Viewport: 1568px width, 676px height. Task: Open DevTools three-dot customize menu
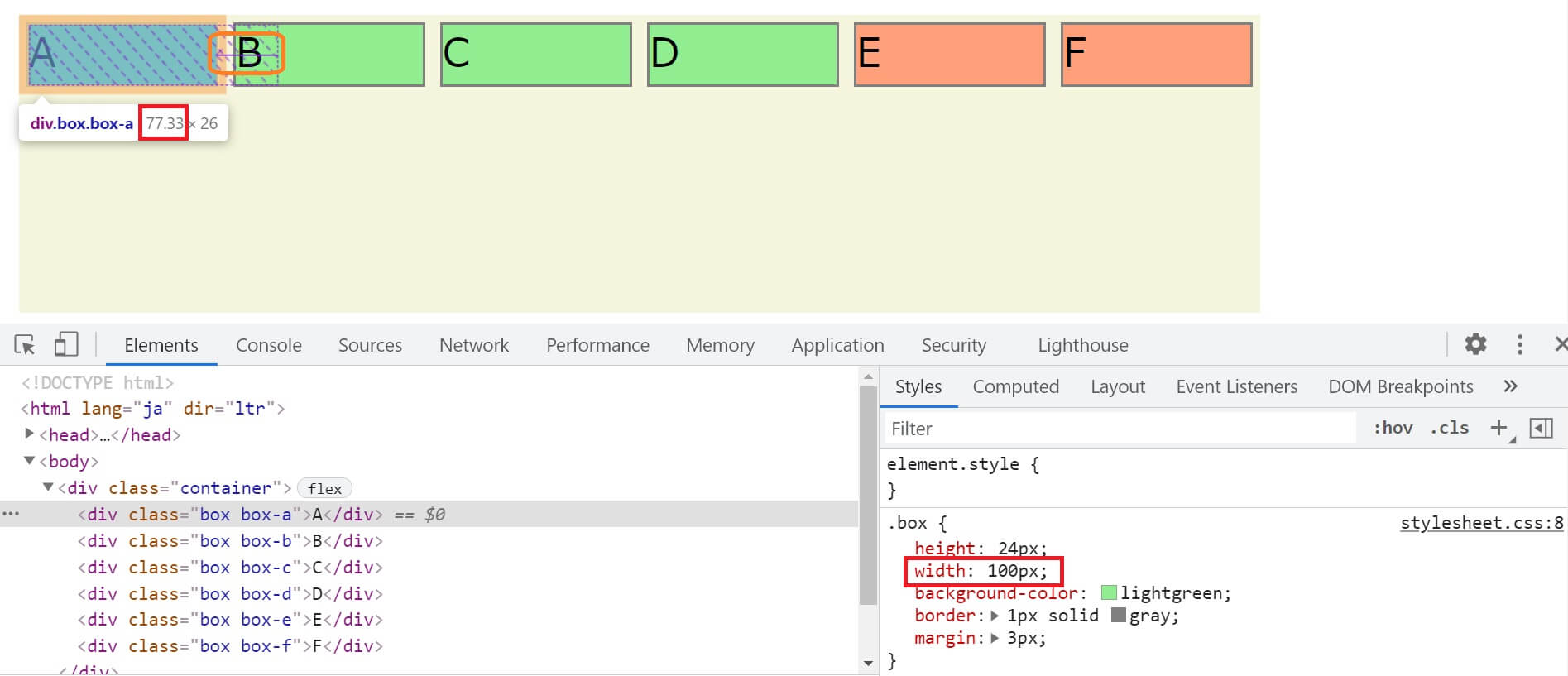[x=1519, y=344]
